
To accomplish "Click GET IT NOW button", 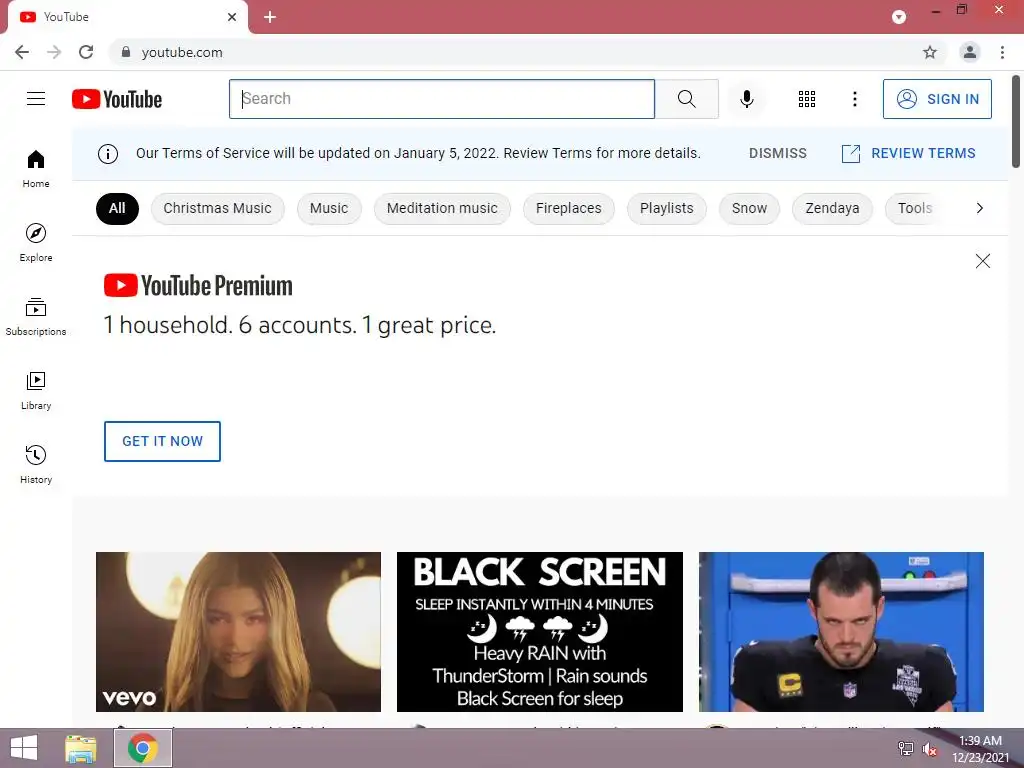I will click(x=162, y=441).
